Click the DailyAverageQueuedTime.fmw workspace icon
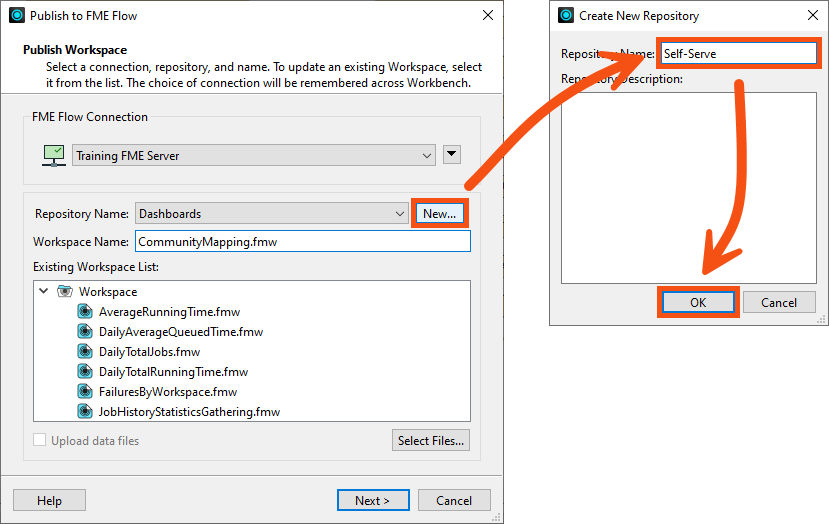Screen dimensions: 829x524 (85, 332)
